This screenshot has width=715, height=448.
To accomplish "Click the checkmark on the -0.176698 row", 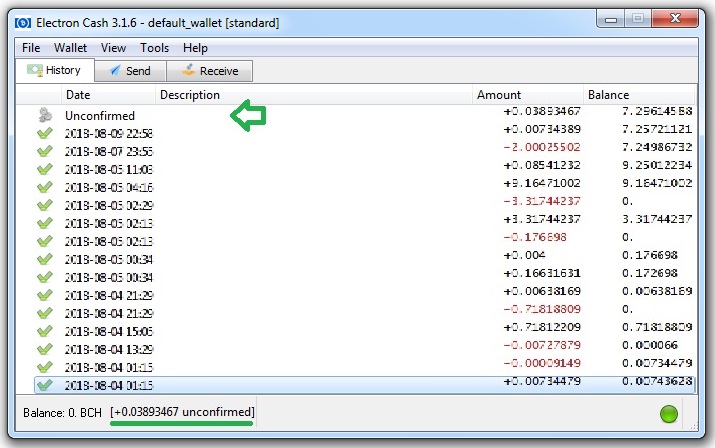I will tap(45, 241).
